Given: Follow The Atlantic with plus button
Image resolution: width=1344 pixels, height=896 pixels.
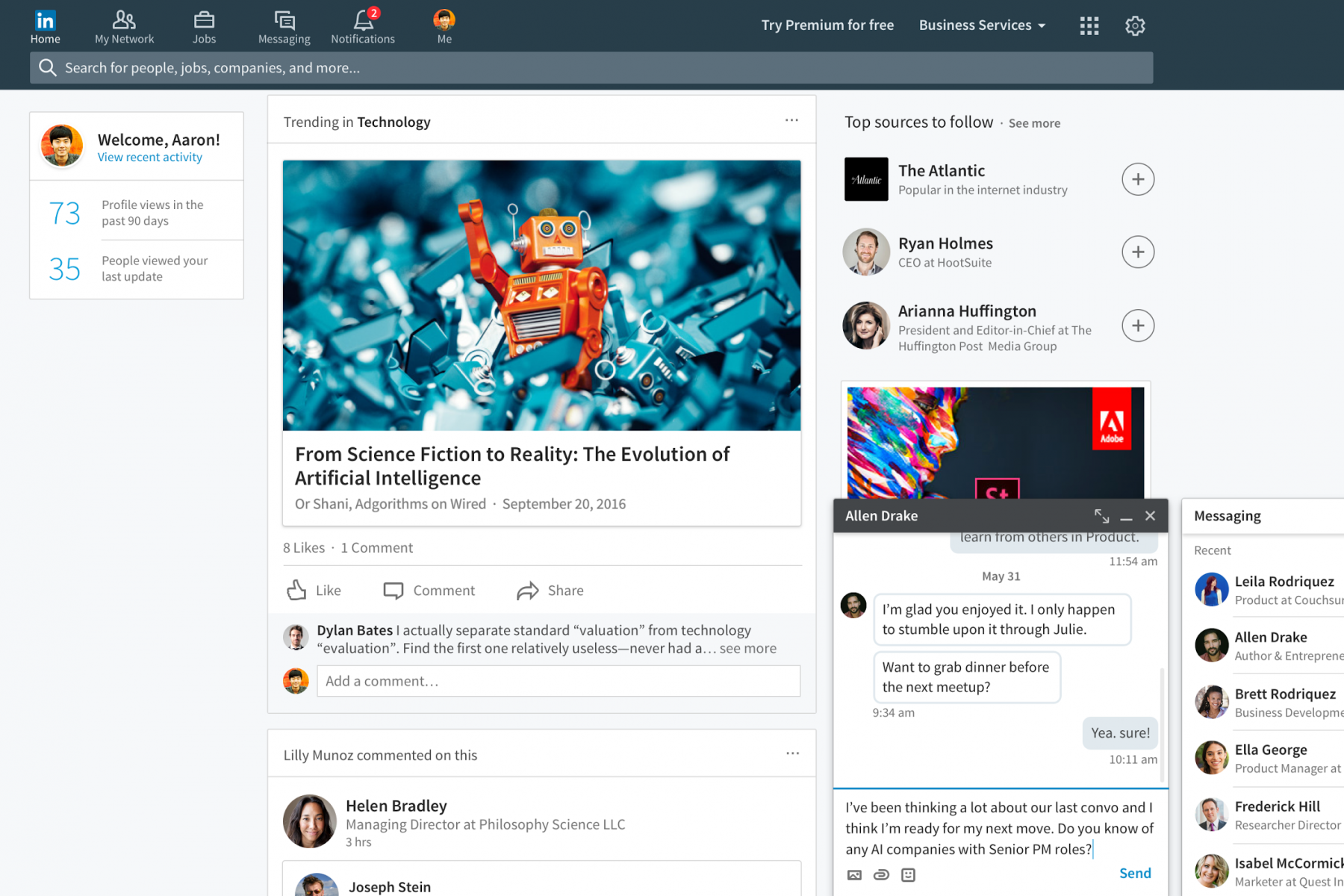Looking at the screenshot, I should (1137, 179).
